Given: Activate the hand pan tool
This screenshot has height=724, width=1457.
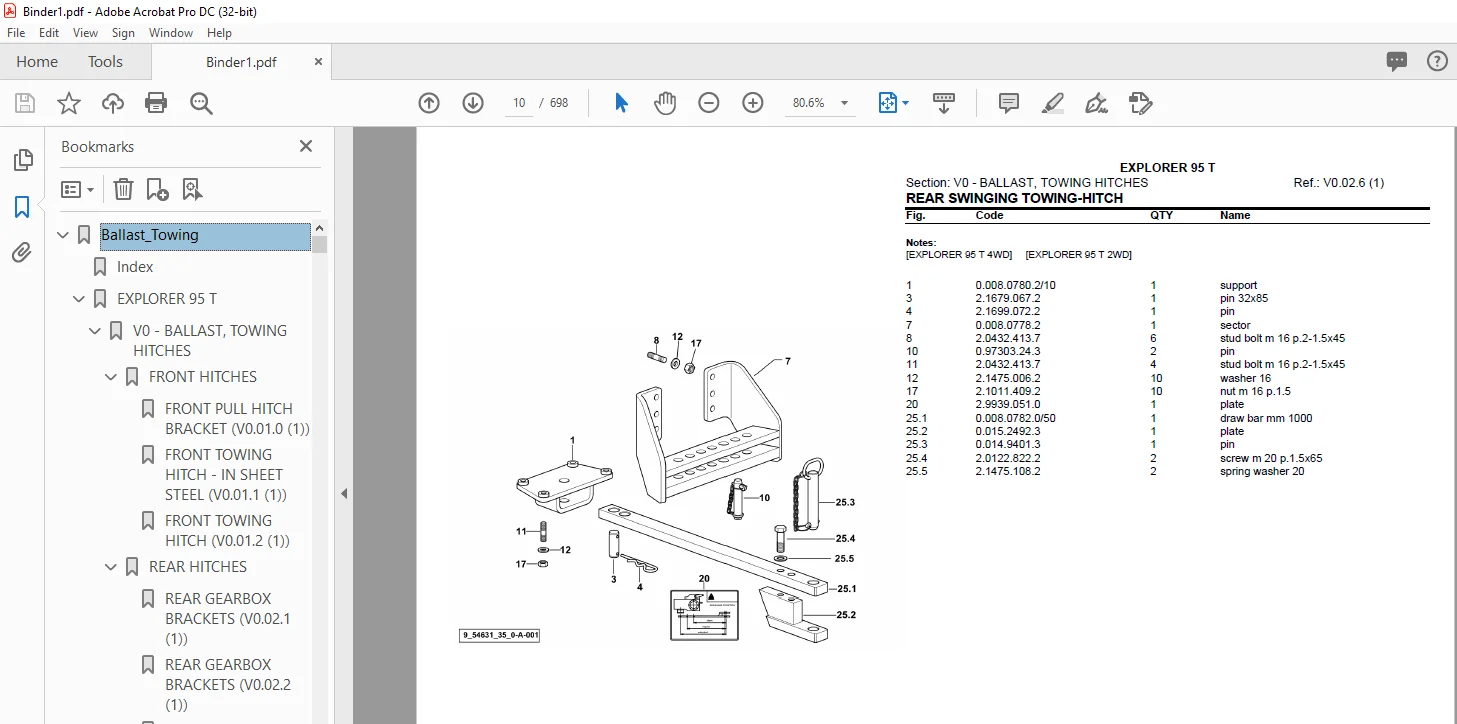Looking at the screenshot, I should click(x=665, y=103).
